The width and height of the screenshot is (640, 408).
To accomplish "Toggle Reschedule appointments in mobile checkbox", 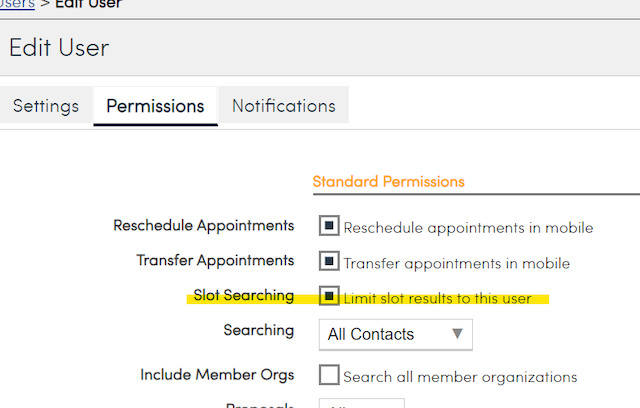I will (329, 226).
